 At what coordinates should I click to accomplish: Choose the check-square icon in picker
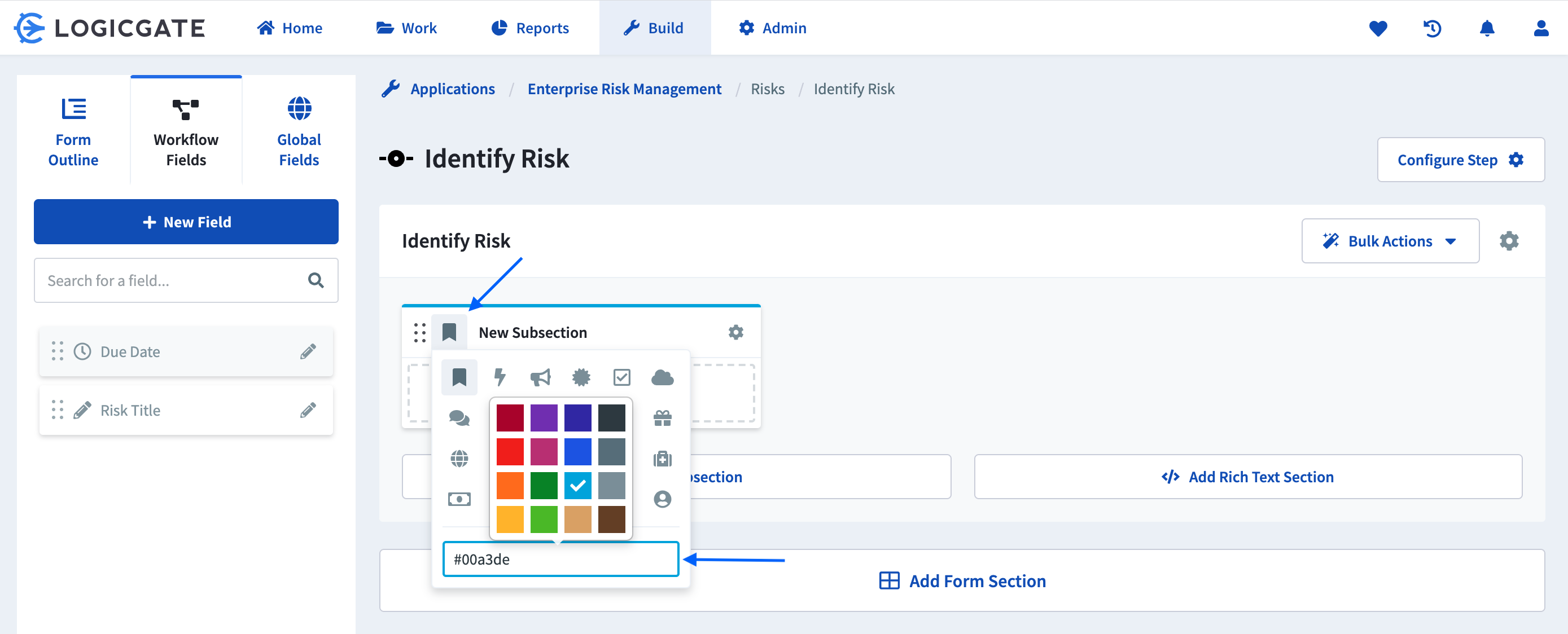click(621, 377)
